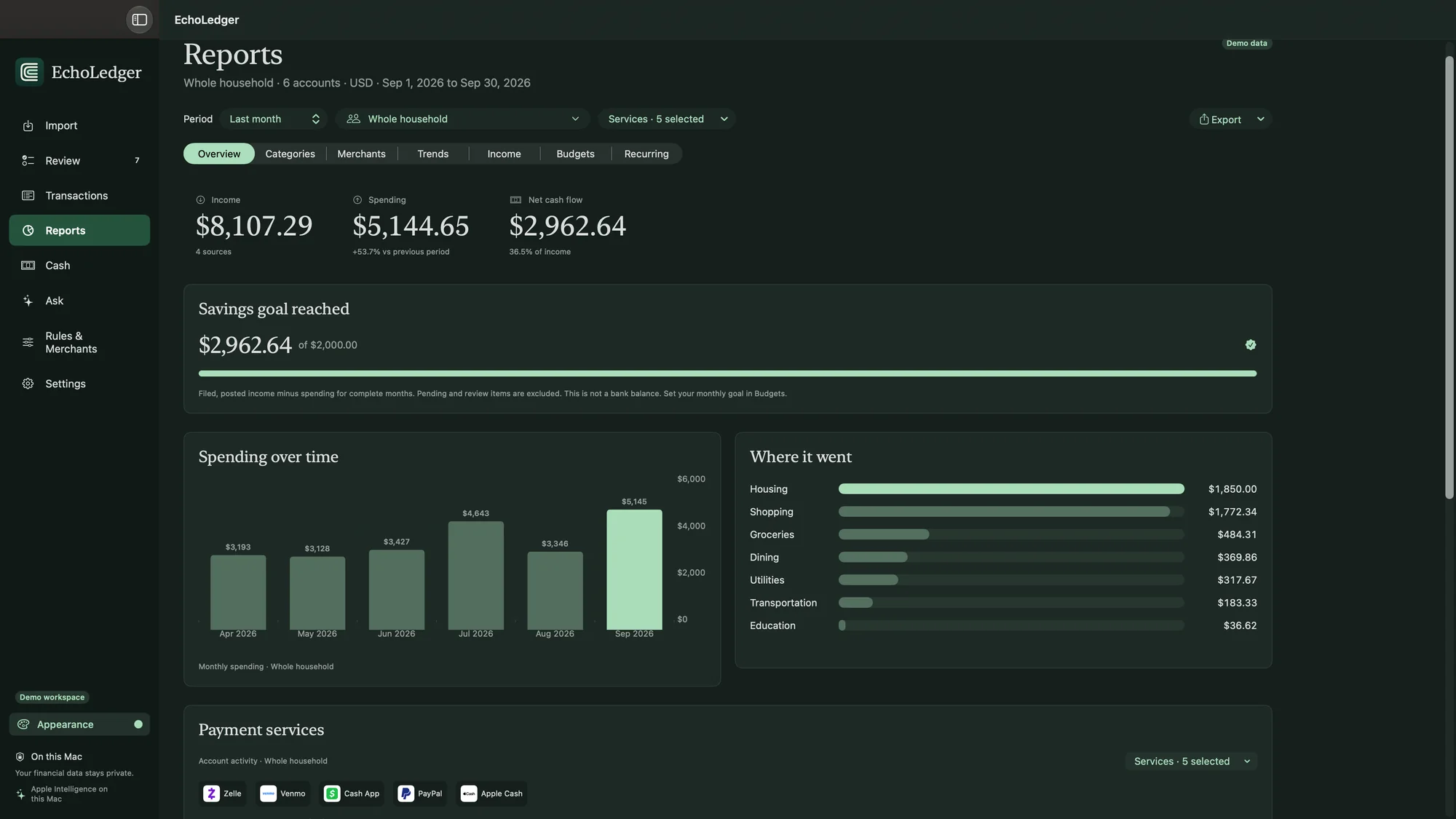Image resolution: width=1456 pixels, height=819 pixels.
Task: Click the Demo workspace label
Action: click(52, 697)
